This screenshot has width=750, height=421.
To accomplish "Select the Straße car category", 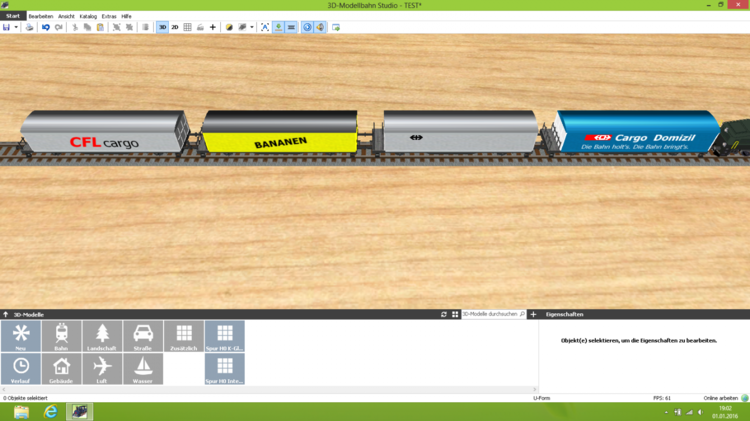I will pos(143,336).
